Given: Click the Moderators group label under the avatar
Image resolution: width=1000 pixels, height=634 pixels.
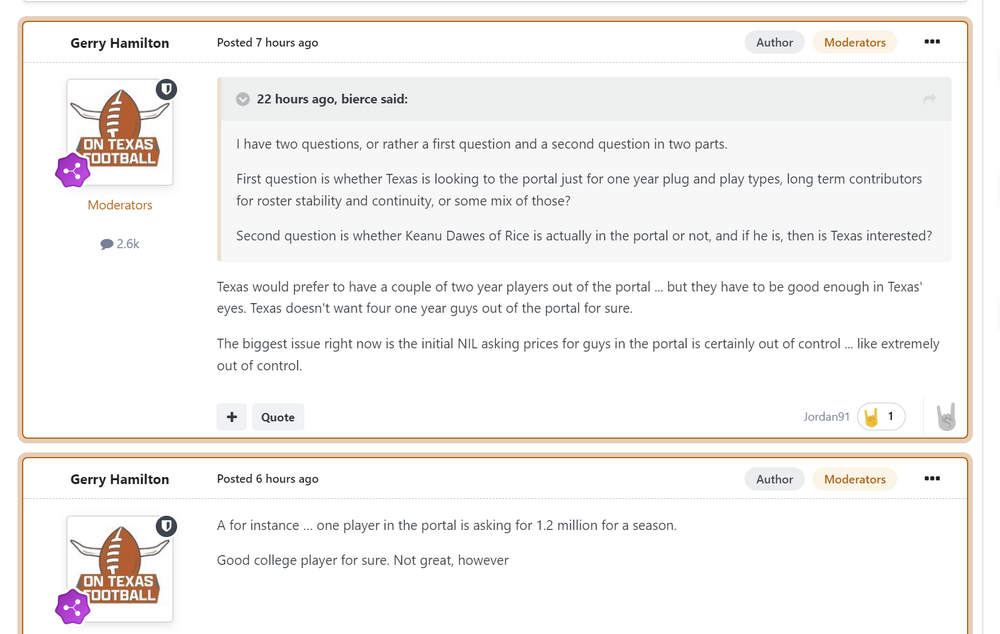Looking at the screenshot, I should pyautogui.click(x=120, y=205).
